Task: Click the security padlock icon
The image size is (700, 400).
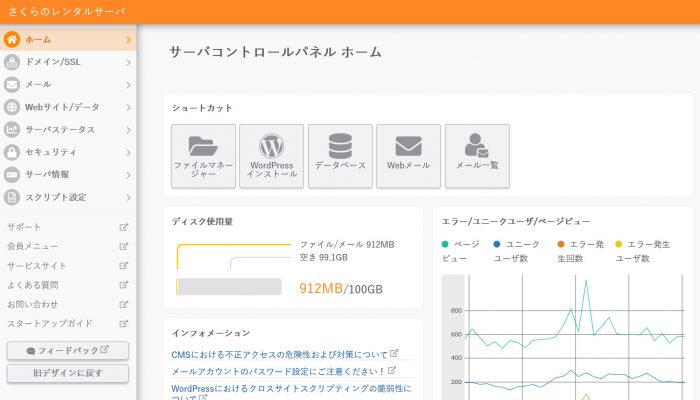Action: coord(12,152)
